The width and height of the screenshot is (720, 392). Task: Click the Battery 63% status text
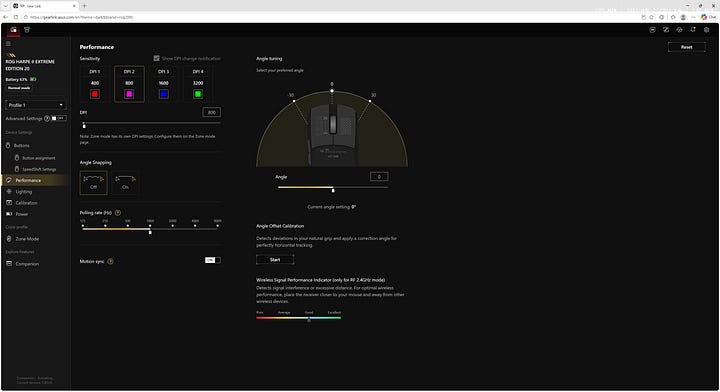17,79
